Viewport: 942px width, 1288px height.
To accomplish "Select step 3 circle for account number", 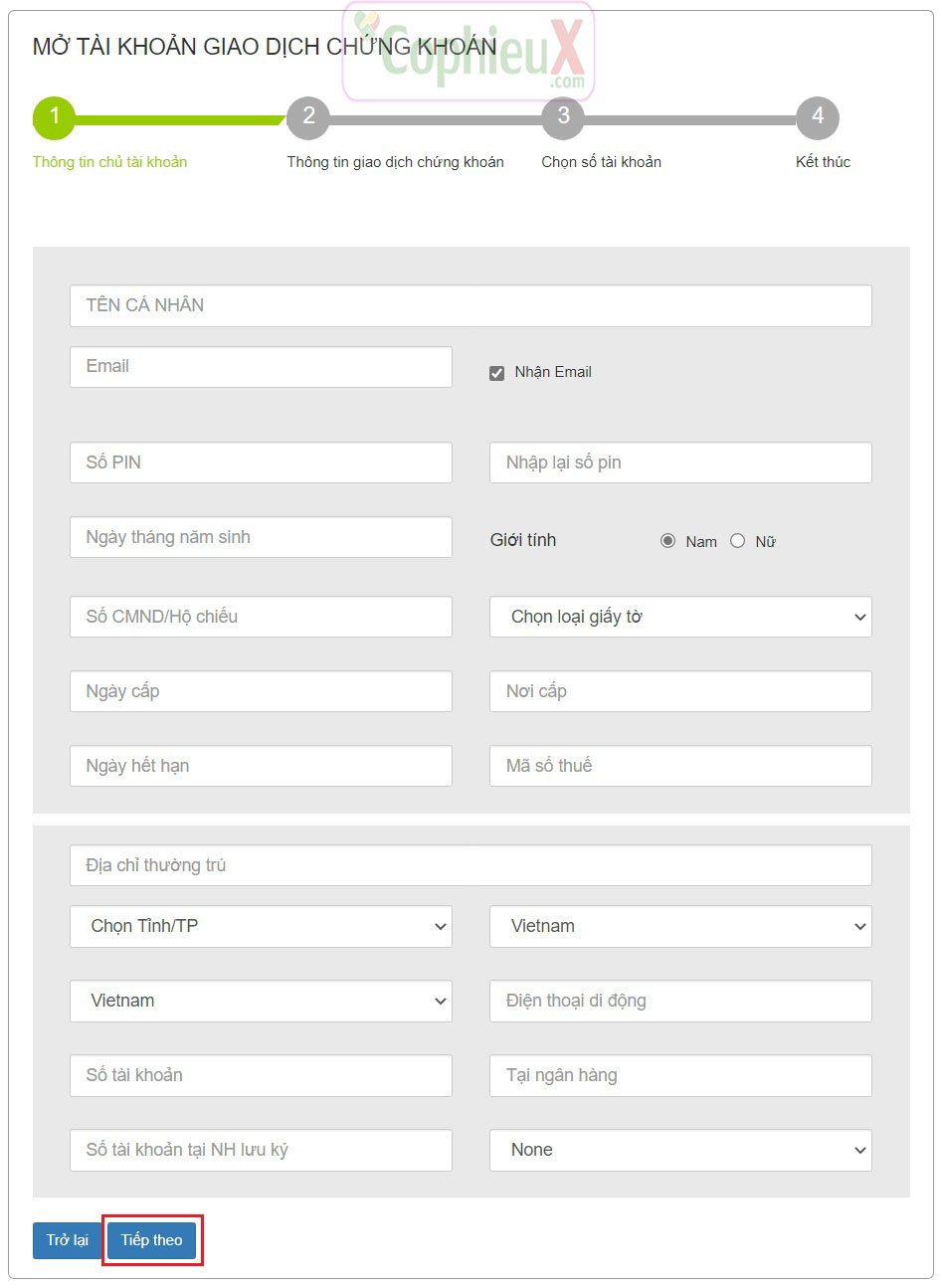I will (x=563, y=118).
